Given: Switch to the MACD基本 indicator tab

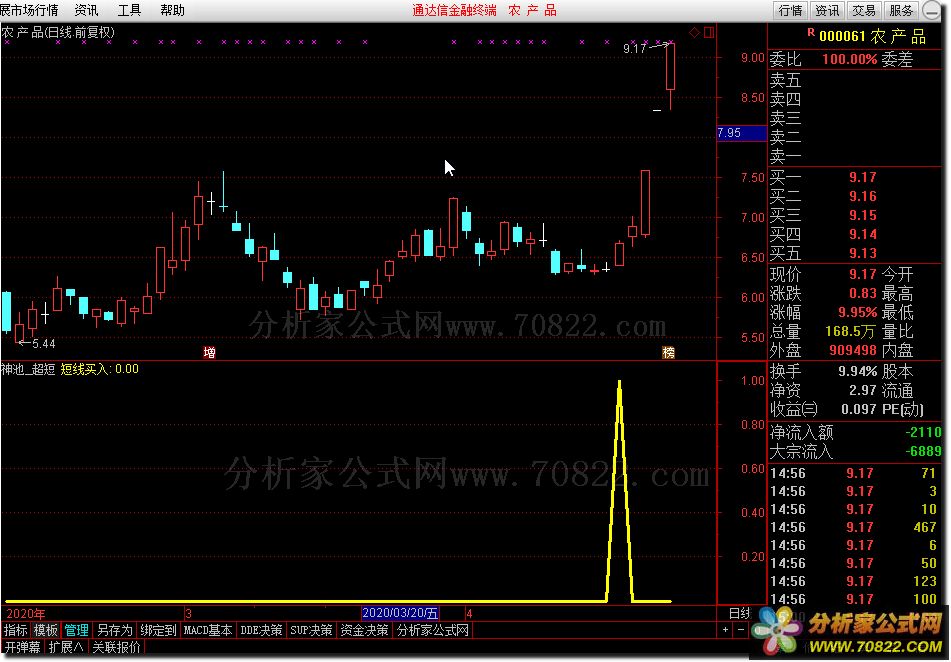Looking at the screenshot, I should tap(208, 630).
